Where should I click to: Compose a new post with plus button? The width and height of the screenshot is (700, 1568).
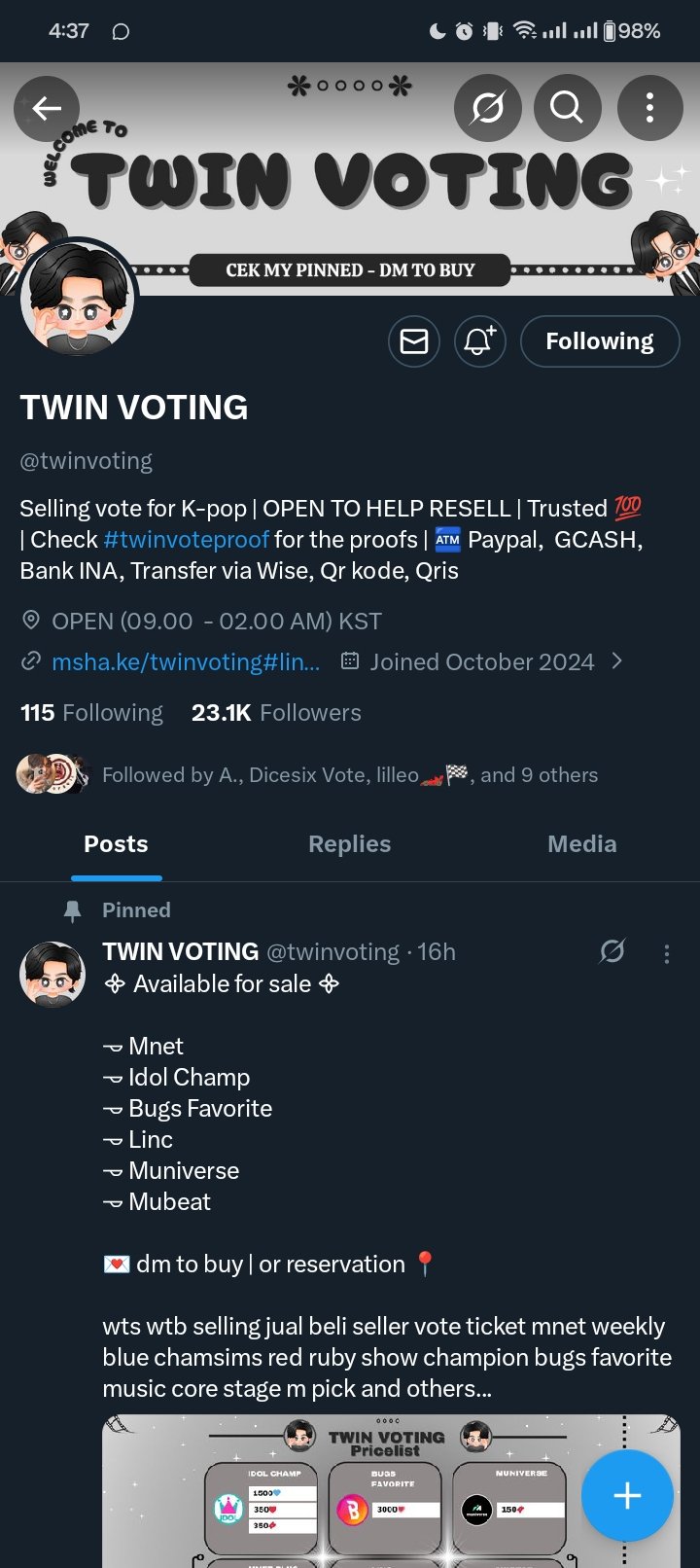(x=627, y=1495)
